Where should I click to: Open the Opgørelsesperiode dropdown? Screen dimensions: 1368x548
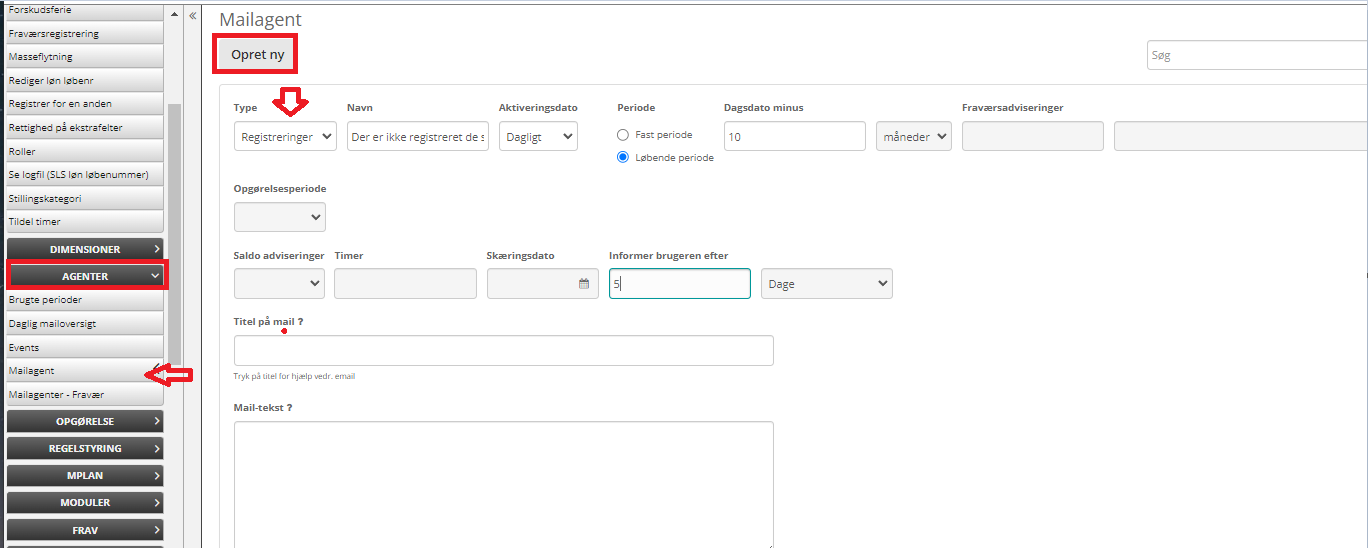pos(279,217)
